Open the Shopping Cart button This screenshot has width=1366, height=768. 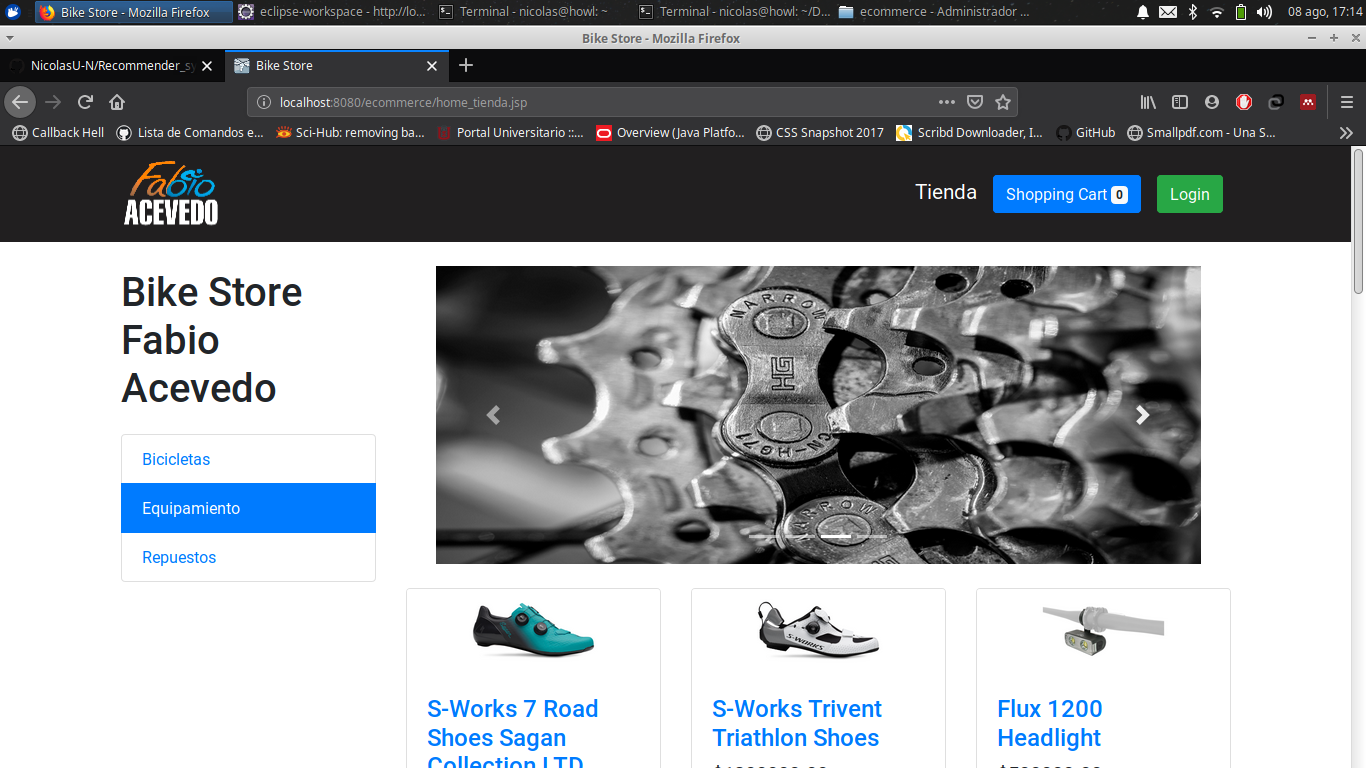[x=1067, y=194]
